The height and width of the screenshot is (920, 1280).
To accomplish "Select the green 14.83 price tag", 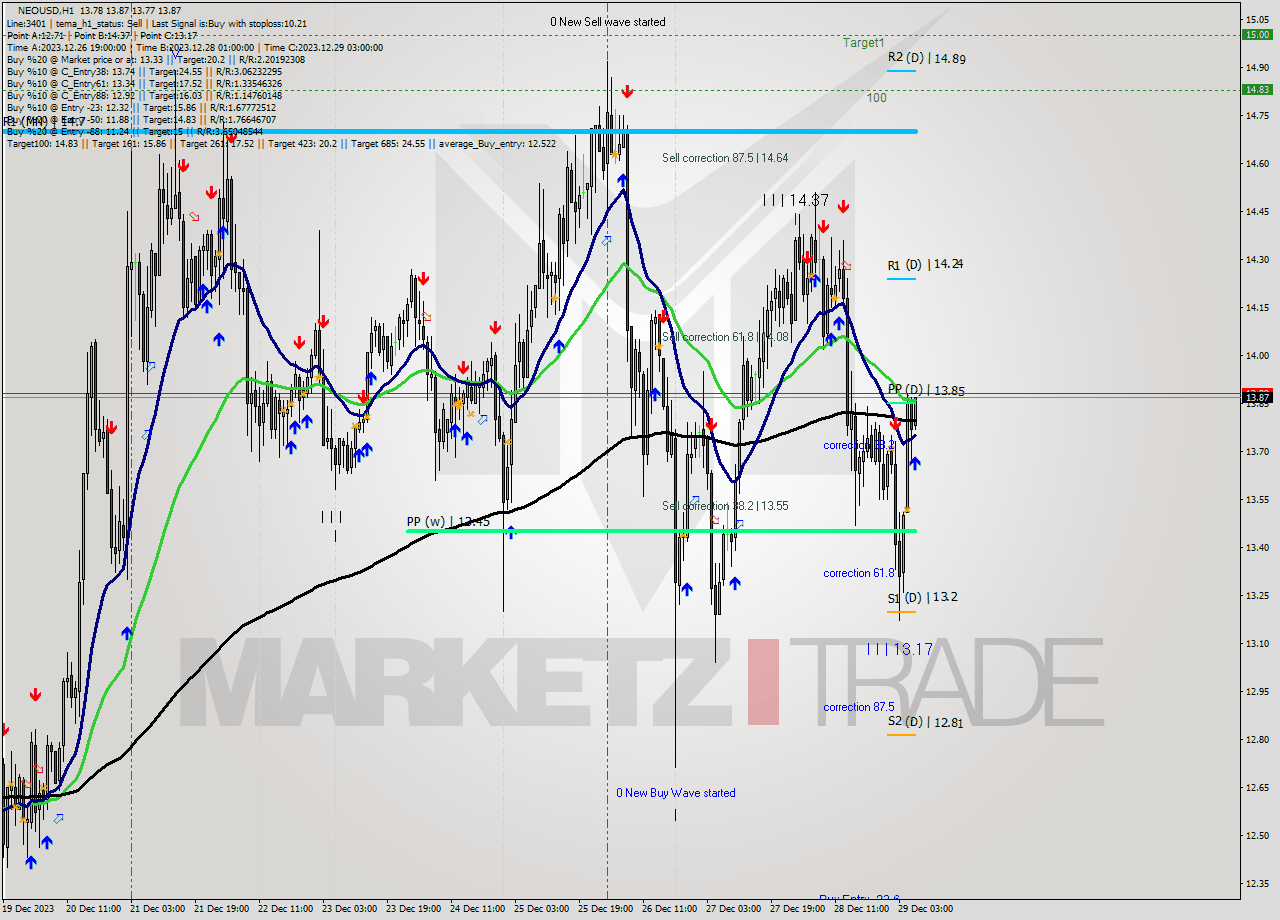I will [1256, 89].
